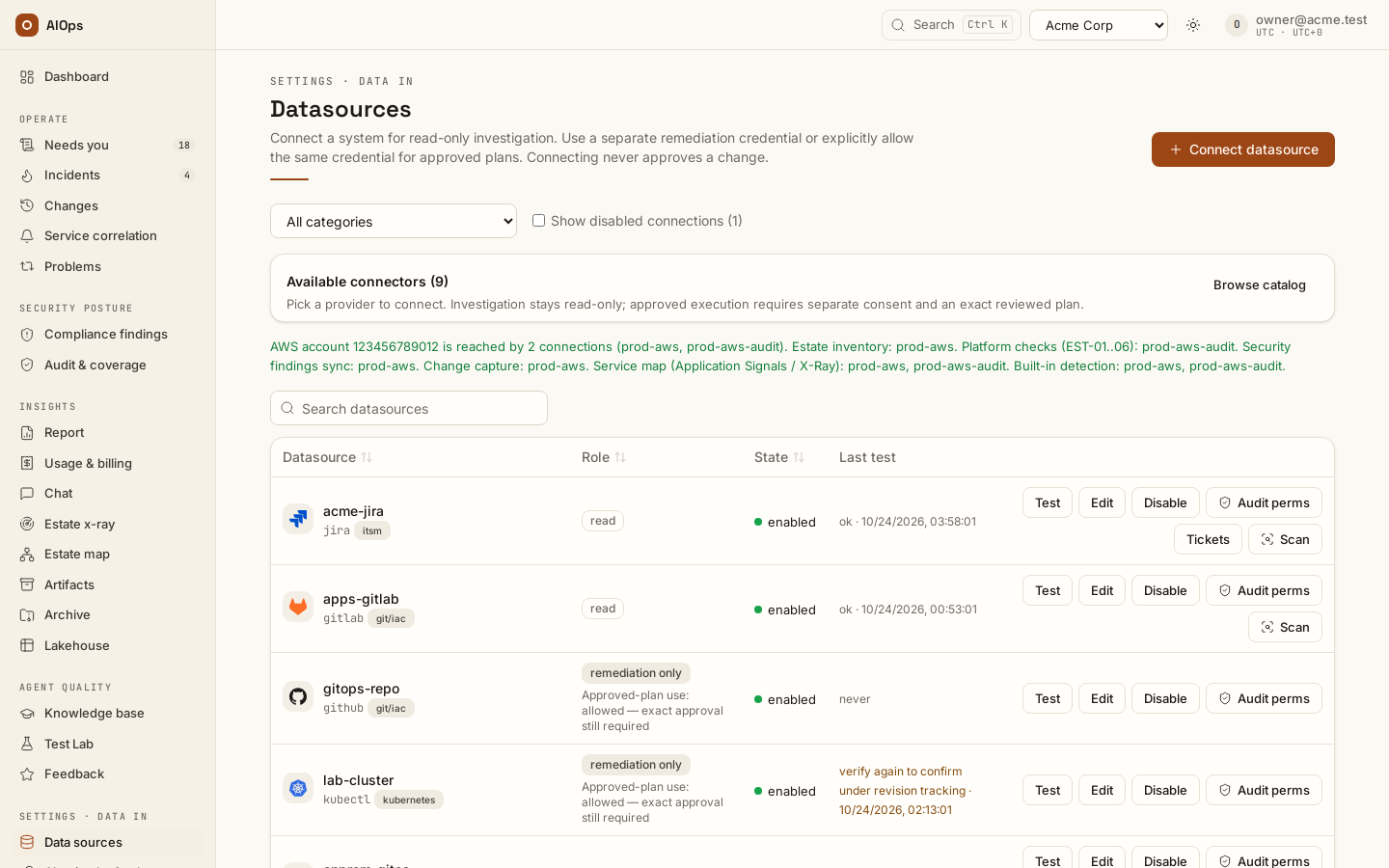
Task: Edit the gitops-repo datasource
Action: pos(1102,698)
